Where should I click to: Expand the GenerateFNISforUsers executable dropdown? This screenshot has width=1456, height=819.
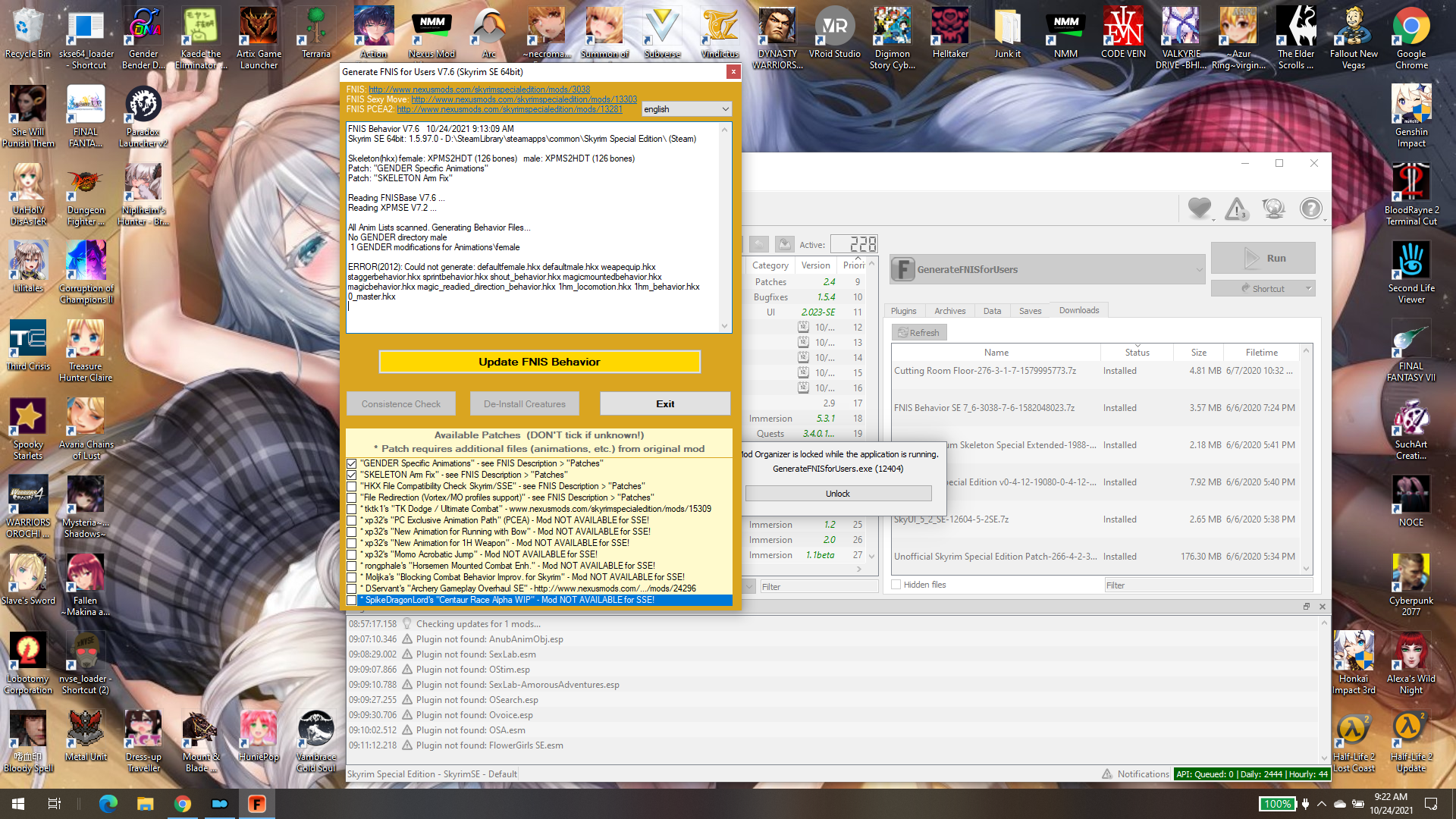click(1199, 269)
